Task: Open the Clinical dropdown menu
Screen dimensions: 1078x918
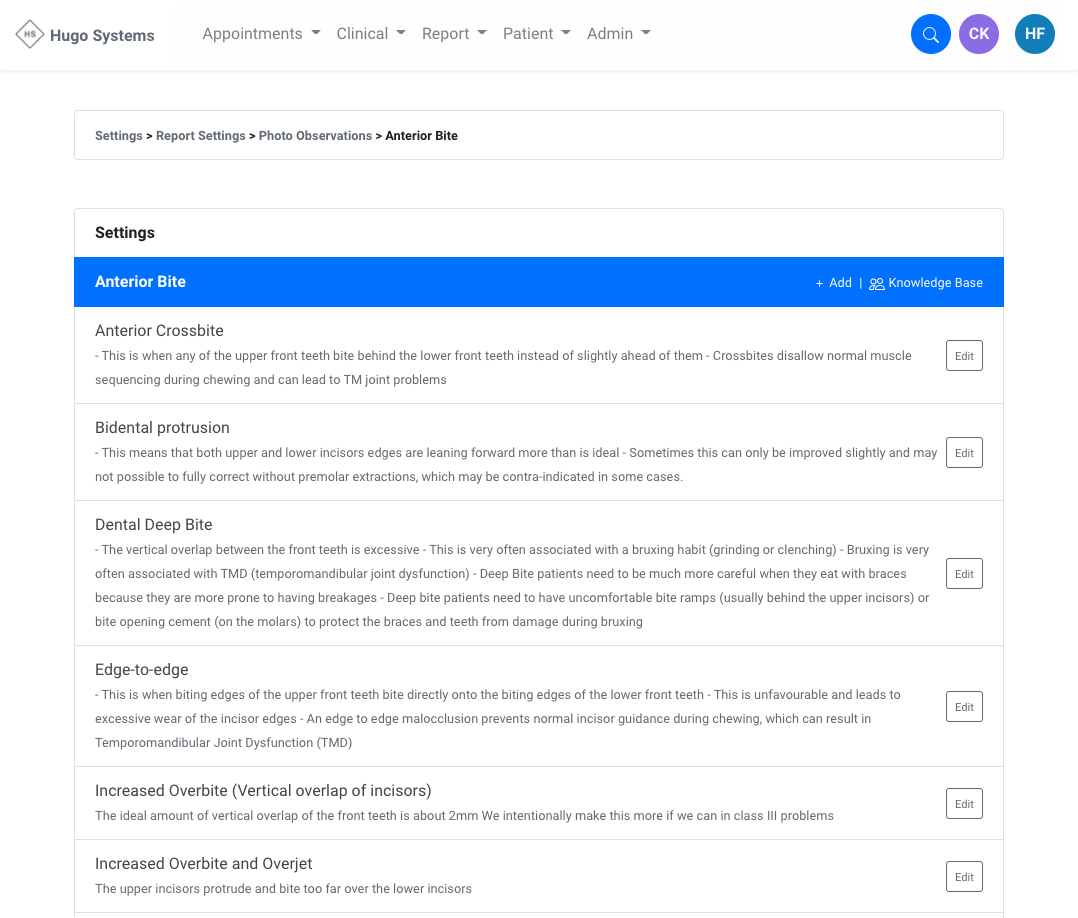Action: [371, 34]
